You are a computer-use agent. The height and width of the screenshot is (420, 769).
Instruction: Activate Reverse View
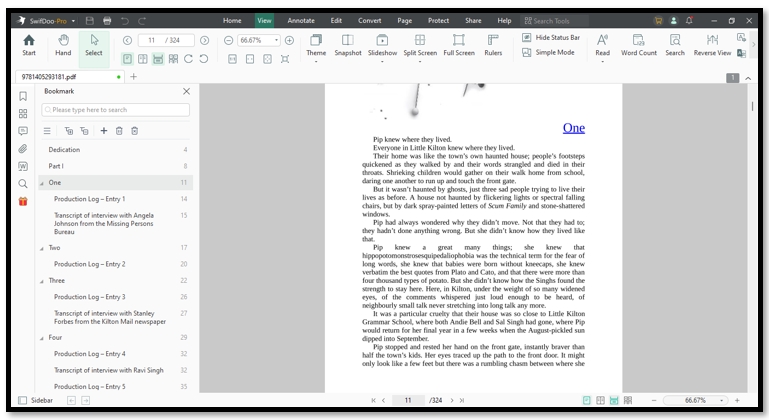click(x=712, y=45)
